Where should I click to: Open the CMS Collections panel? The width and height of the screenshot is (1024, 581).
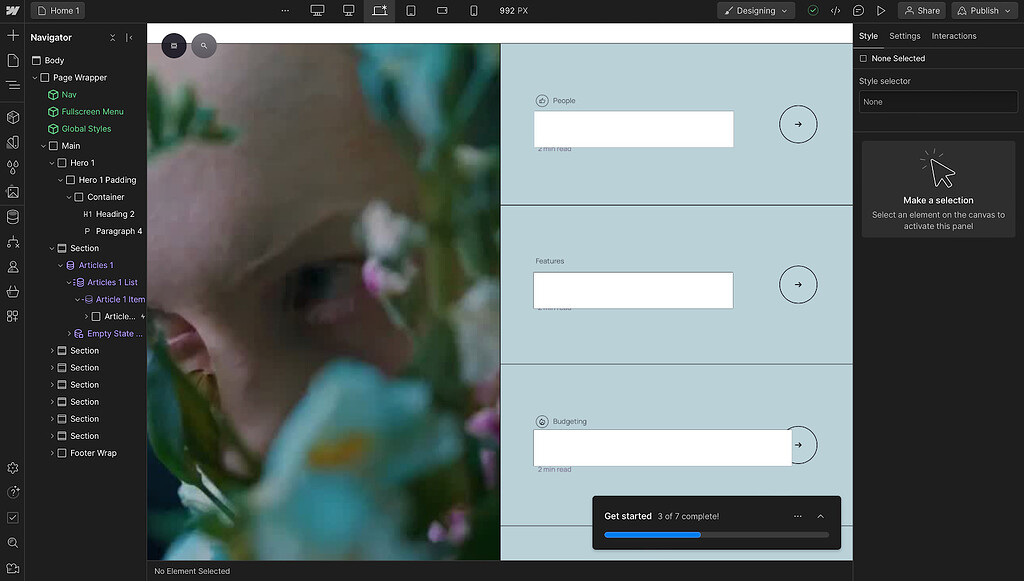click(14, 216)
